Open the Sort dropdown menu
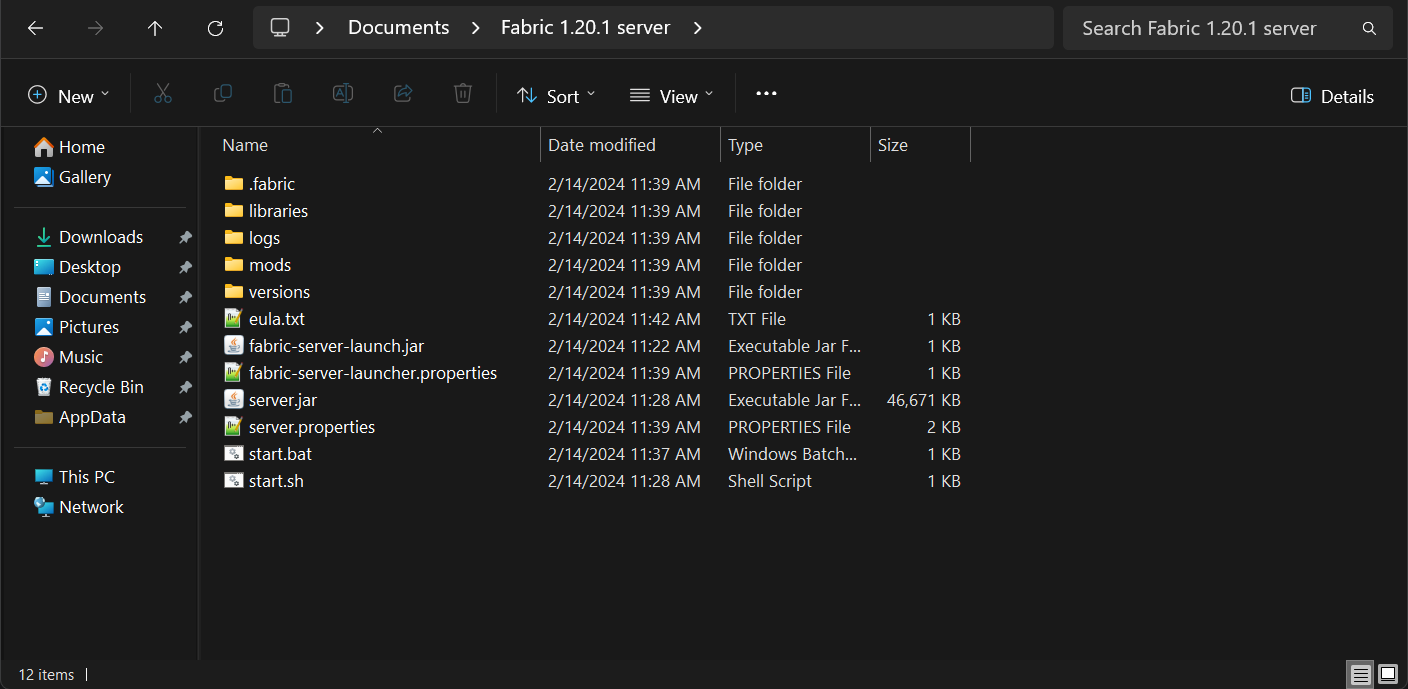This screenshot has height=689, width=1408. 556,96
